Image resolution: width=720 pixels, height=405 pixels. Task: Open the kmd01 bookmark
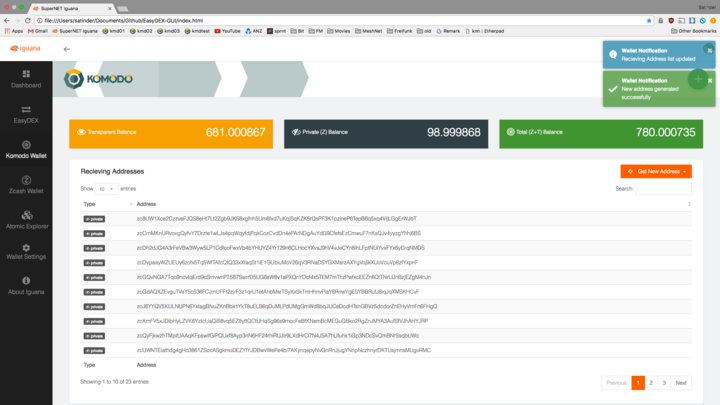[x=113, y=31]
